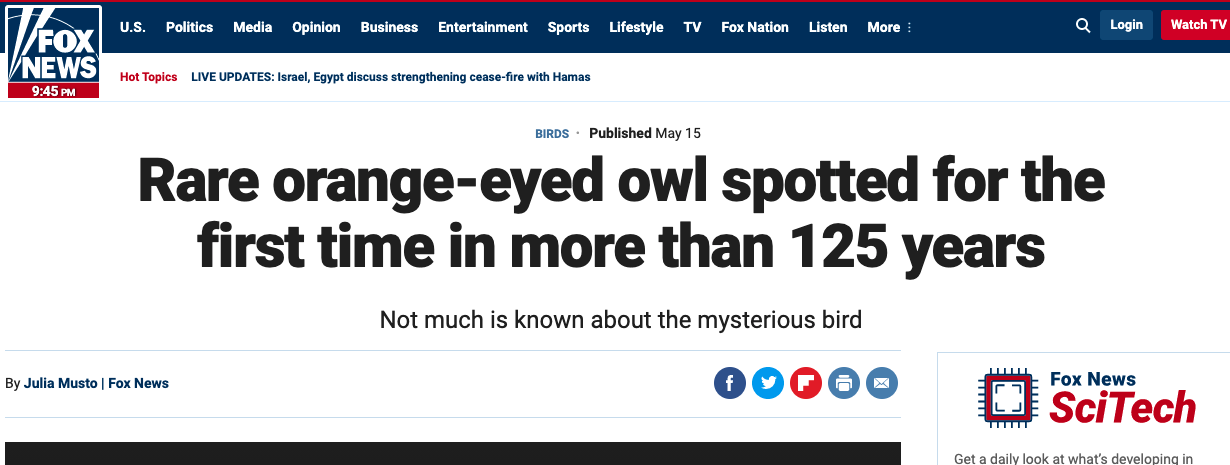
Task: Open the TV section
Action: click(x=692, y=27)
